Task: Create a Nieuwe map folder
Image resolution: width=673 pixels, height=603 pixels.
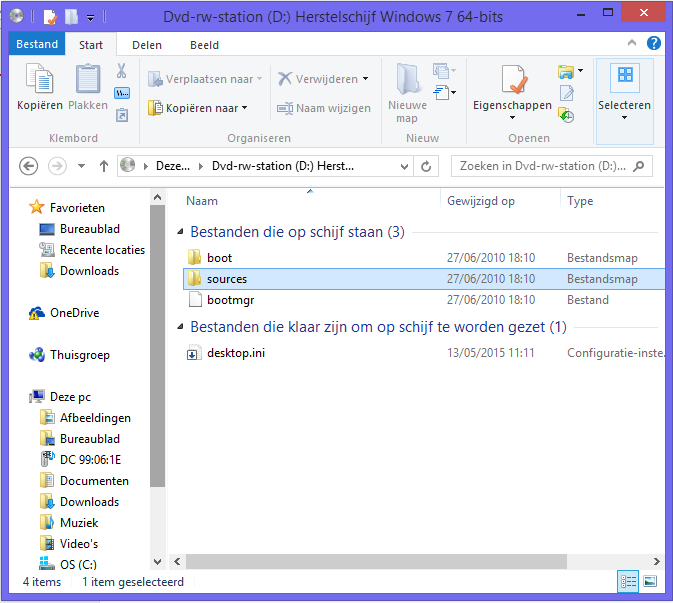Action: [407, 93]
